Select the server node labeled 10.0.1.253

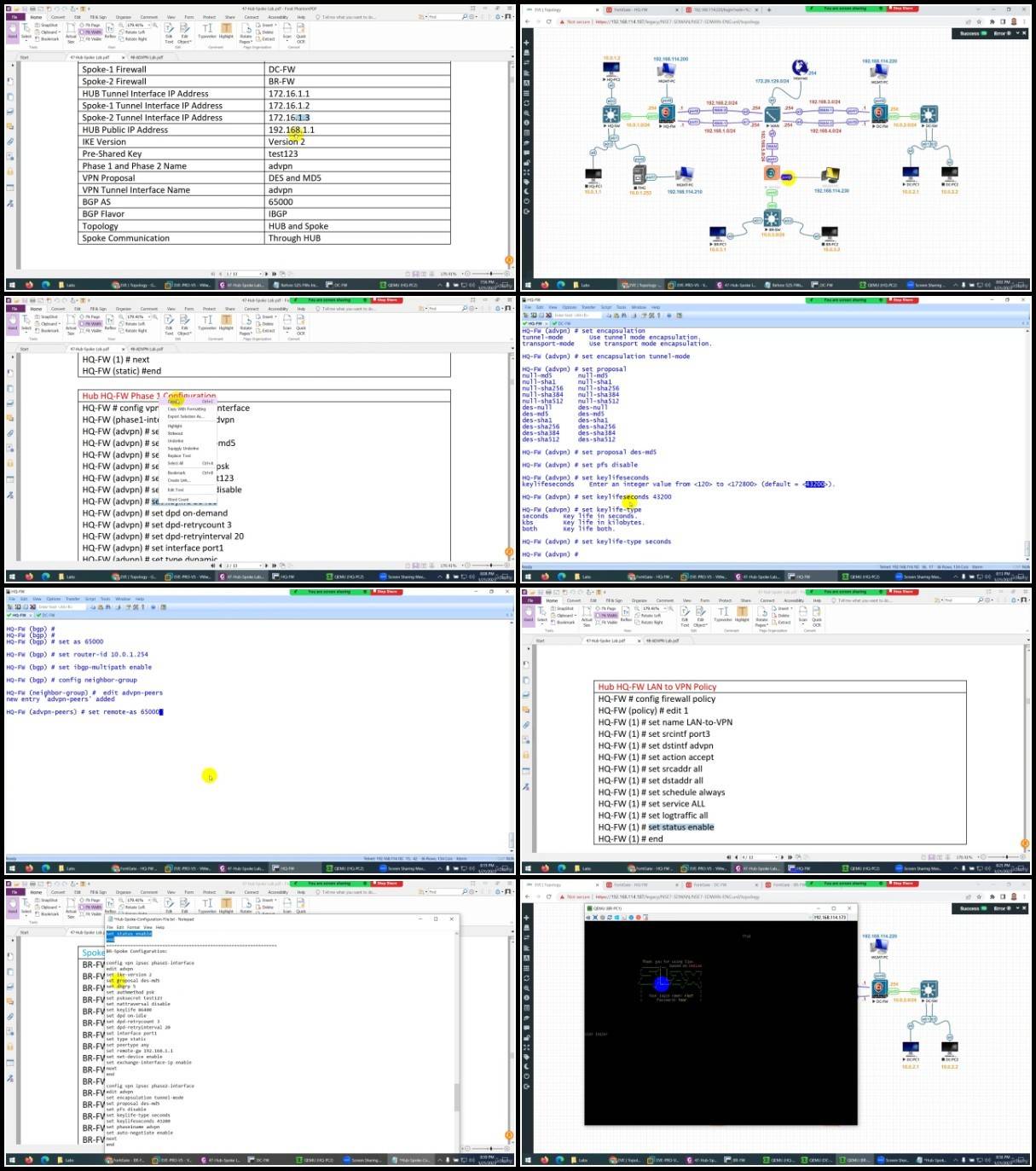coord(640,176)
